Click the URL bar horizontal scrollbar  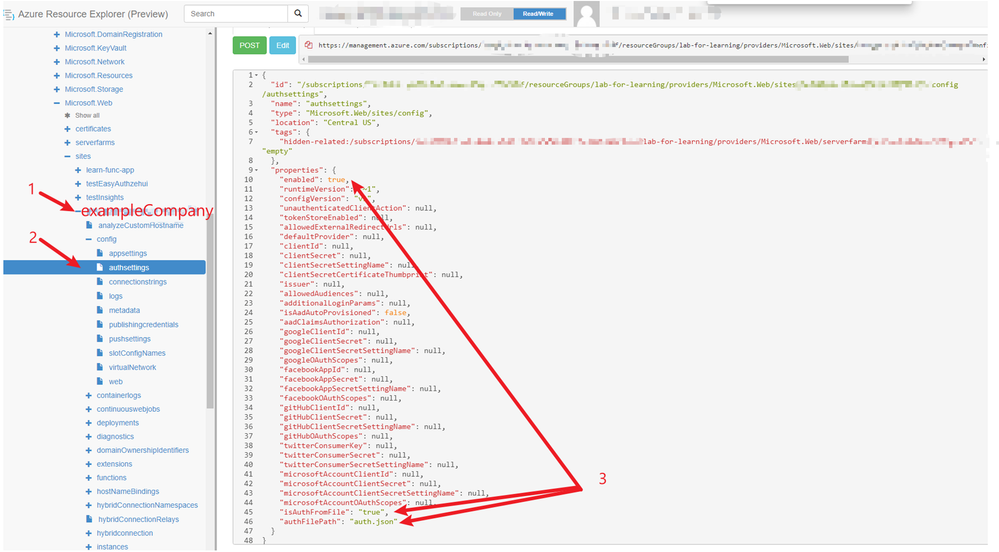tap(579, 59)
